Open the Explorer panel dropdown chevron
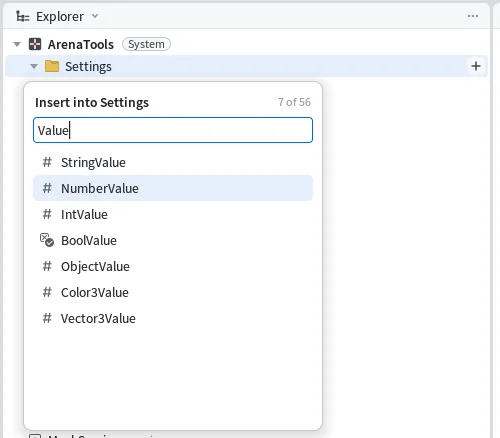500x438 pixels. click(x=95, y=16)
